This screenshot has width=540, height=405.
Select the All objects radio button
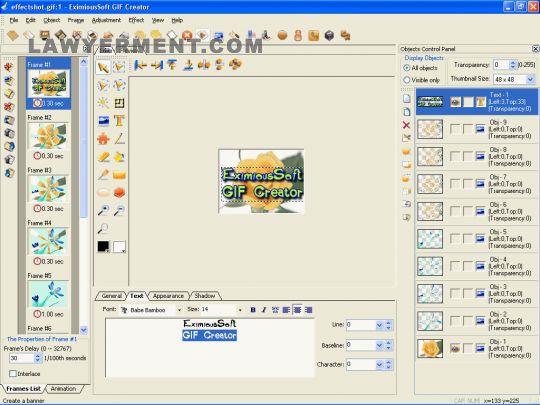(x=407, y=68)
